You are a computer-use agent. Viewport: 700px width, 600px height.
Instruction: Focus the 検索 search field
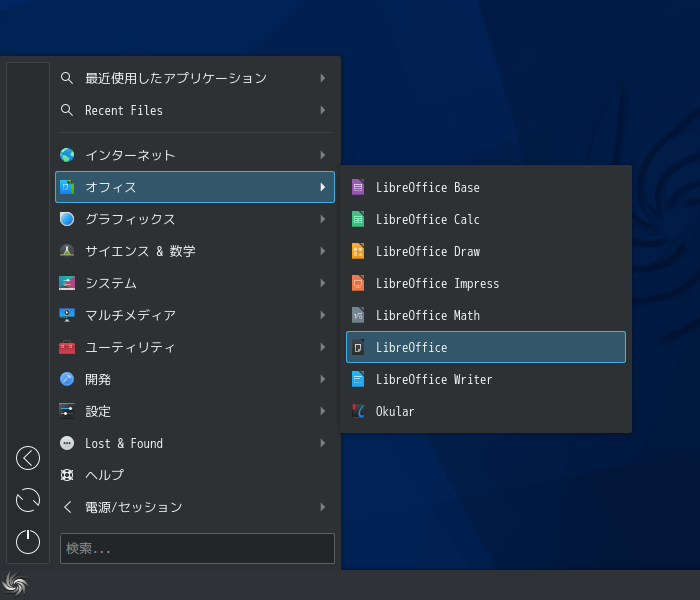pos(197,548)
